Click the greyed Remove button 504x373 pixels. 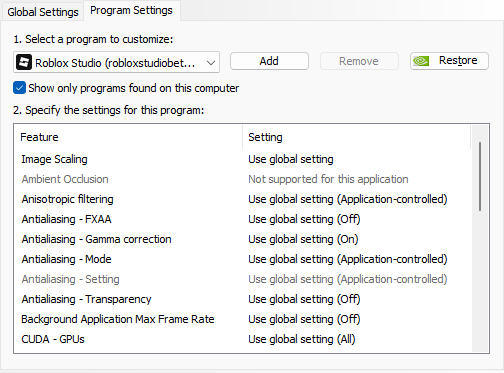[x=359, y=61]
